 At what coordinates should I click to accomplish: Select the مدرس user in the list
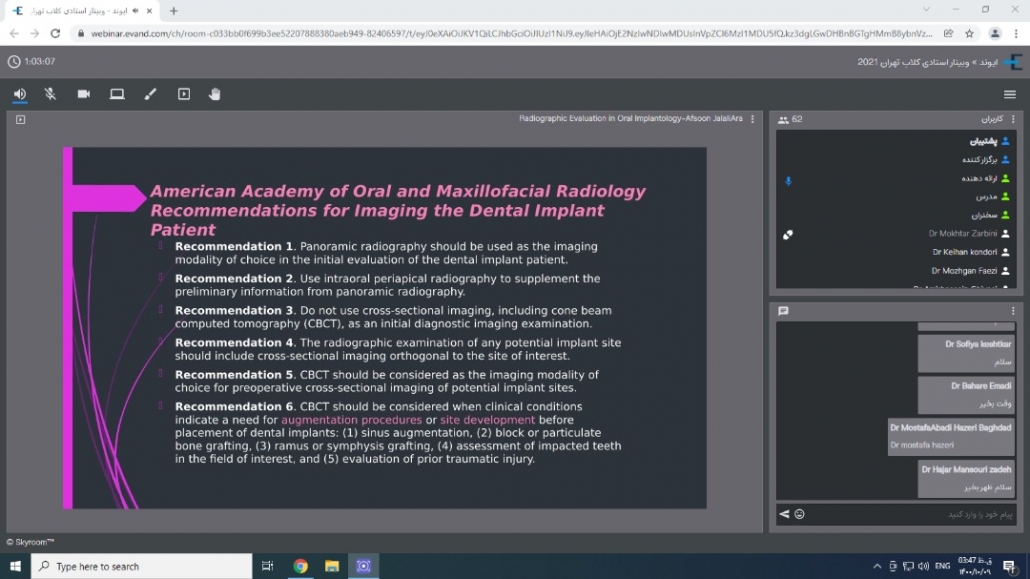click(993, 197)
